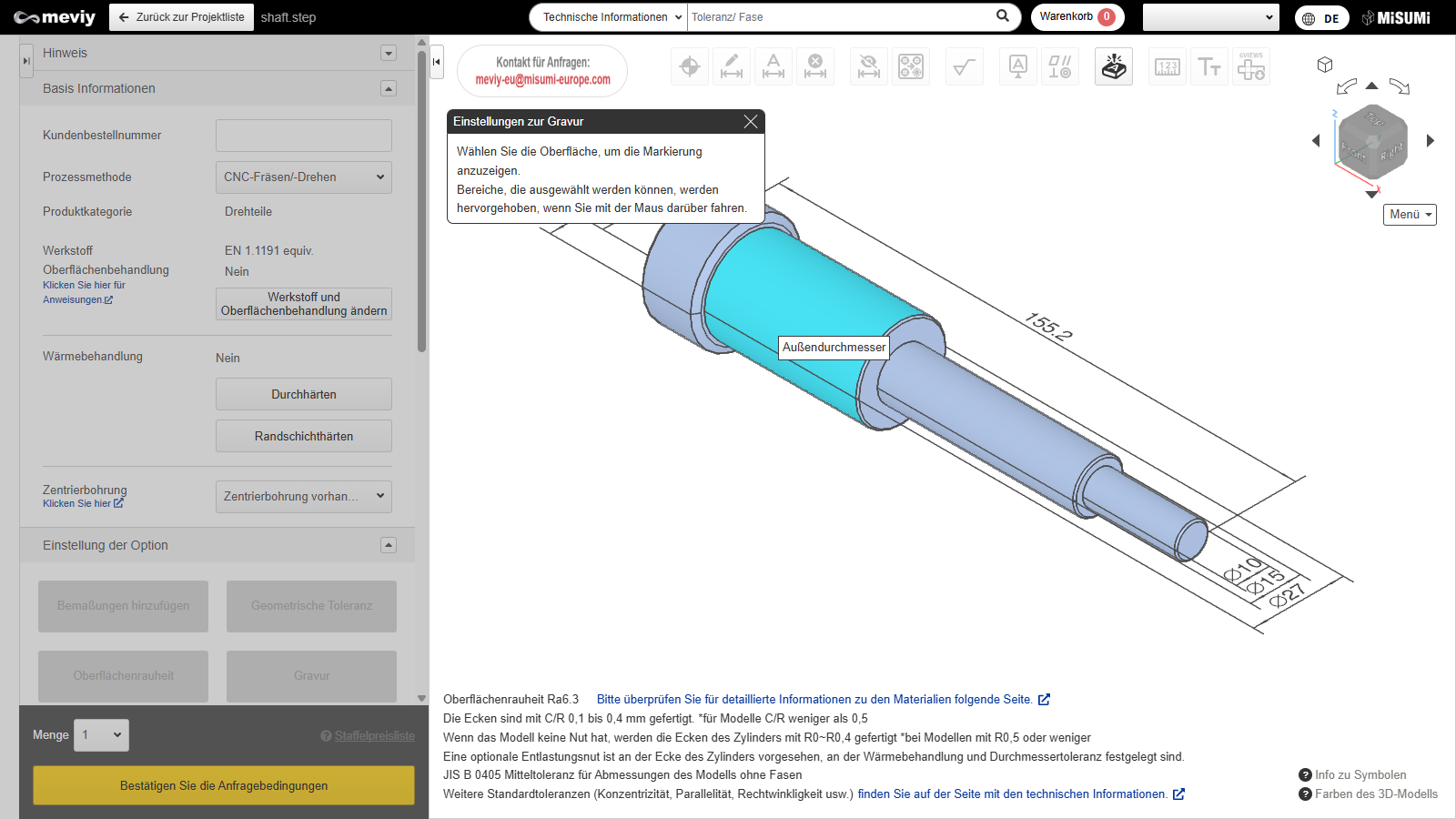The height and width of the screenshot is (819, 1456).
Task: Open the text size Tt tool
Action: tap(1209, 66)
